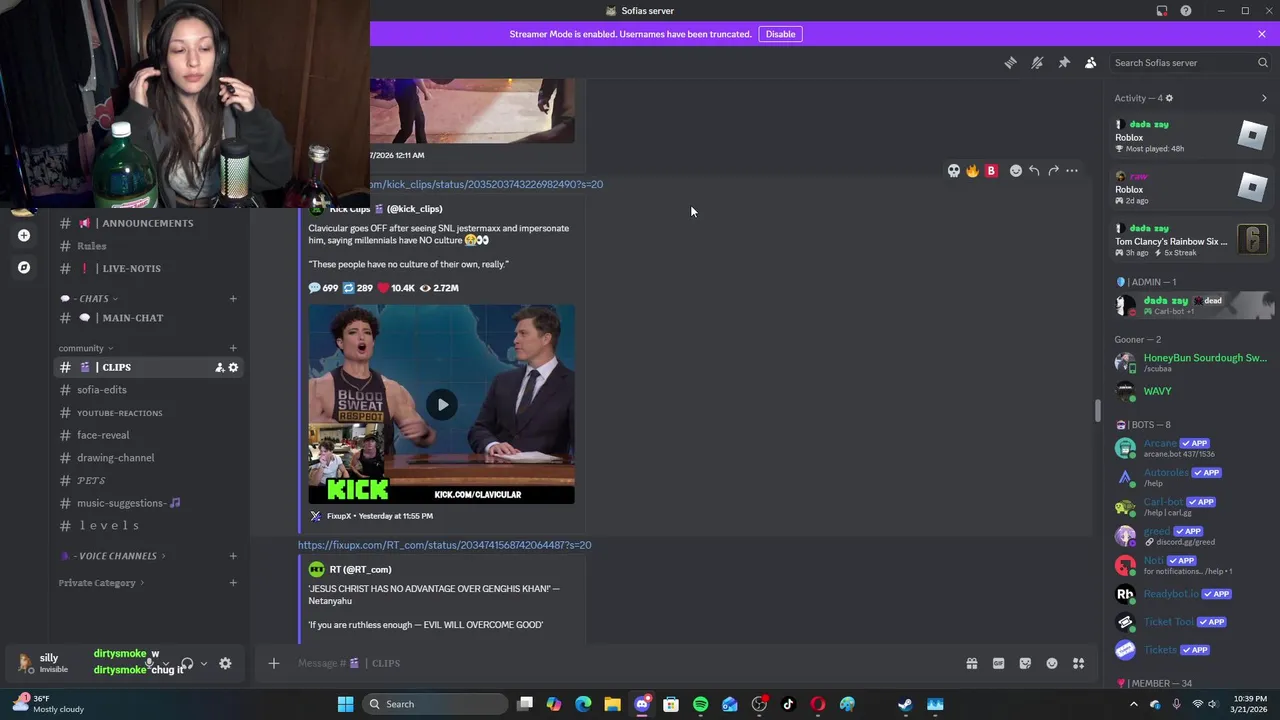
Task: Open the music-suggestions channel
Action: pos(150,503)
